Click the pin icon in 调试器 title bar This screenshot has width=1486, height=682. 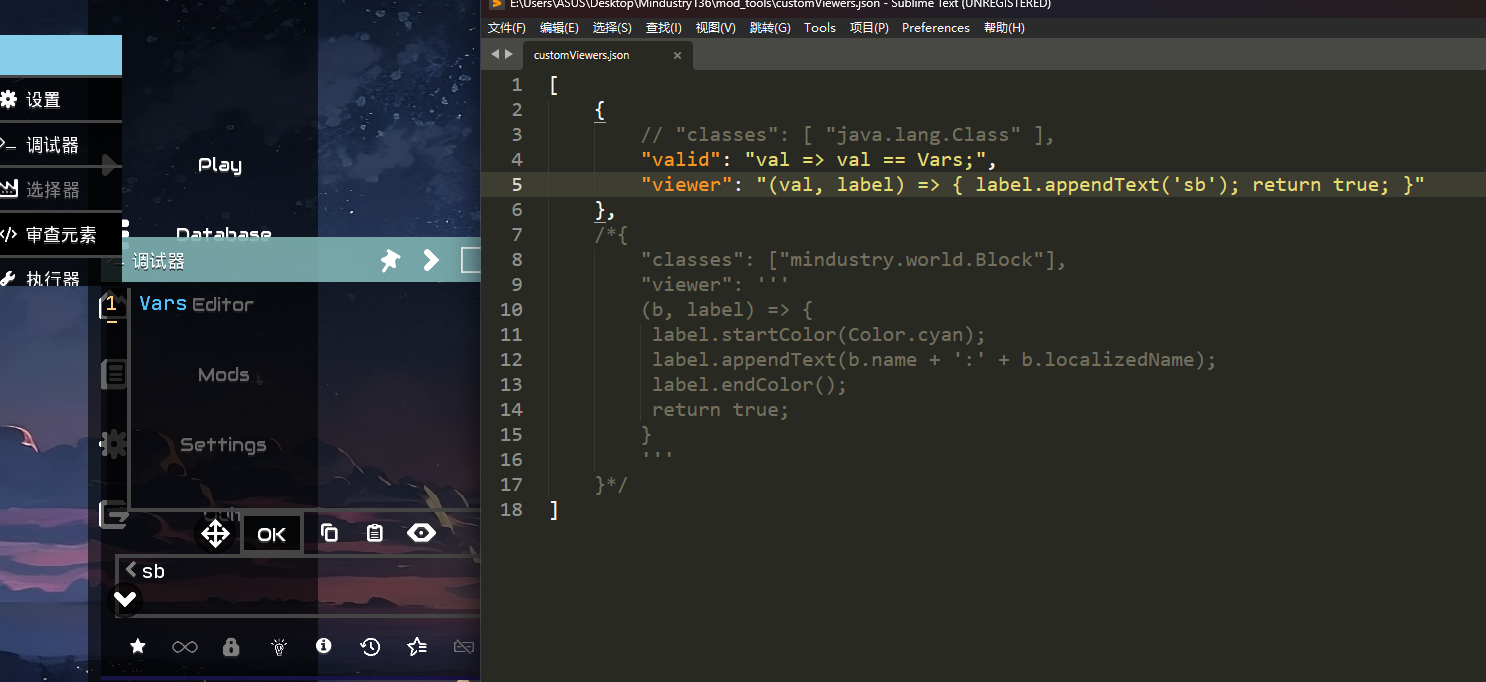point(390,261)
